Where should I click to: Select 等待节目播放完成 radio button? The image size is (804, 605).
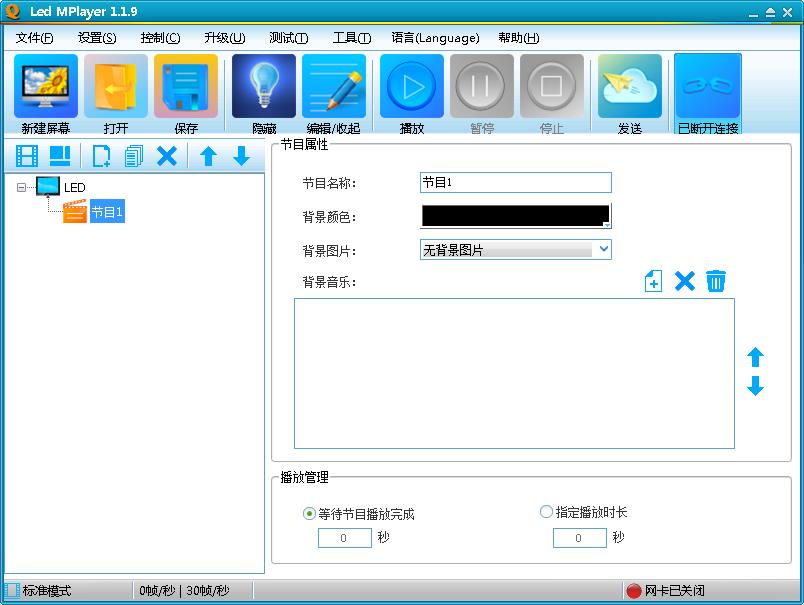309,513
